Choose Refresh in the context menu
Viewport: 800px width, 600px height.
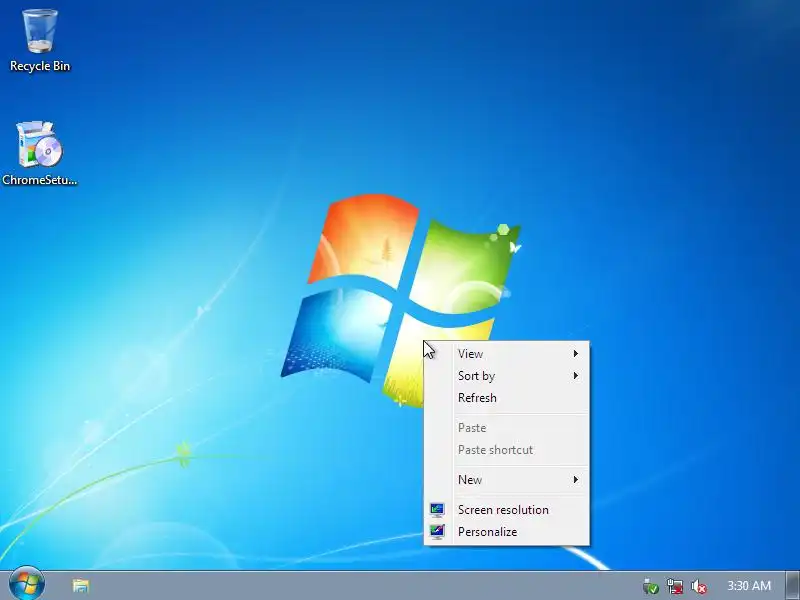click(507, 398)
